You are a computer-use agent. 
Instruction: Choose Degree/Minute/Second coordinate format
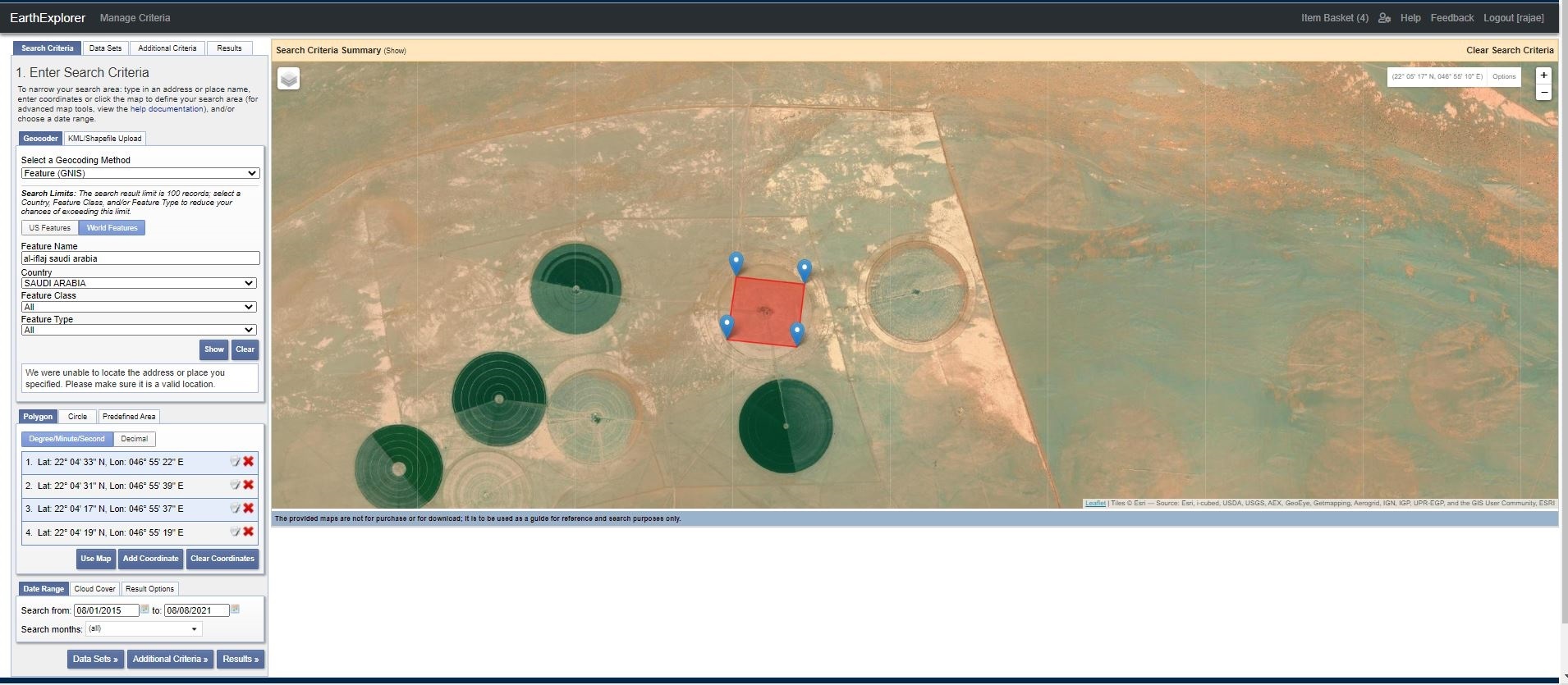pos(66,439)
